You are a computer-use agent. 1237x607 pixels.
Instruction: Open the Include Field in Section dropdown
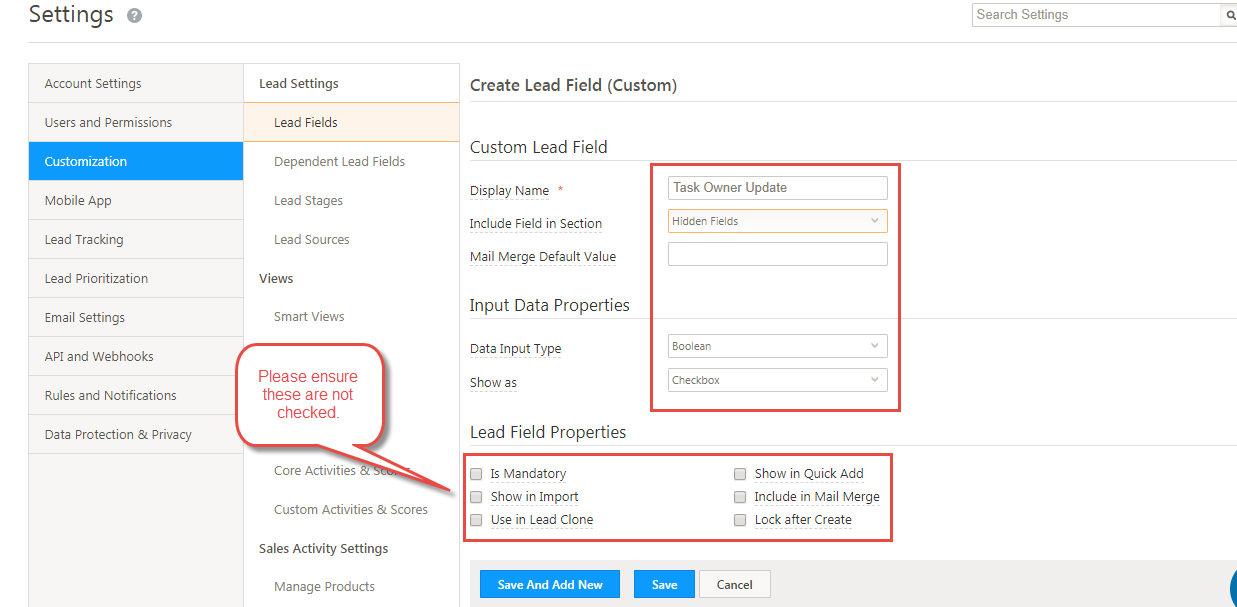pyautogui.click(x=777, y=221)
